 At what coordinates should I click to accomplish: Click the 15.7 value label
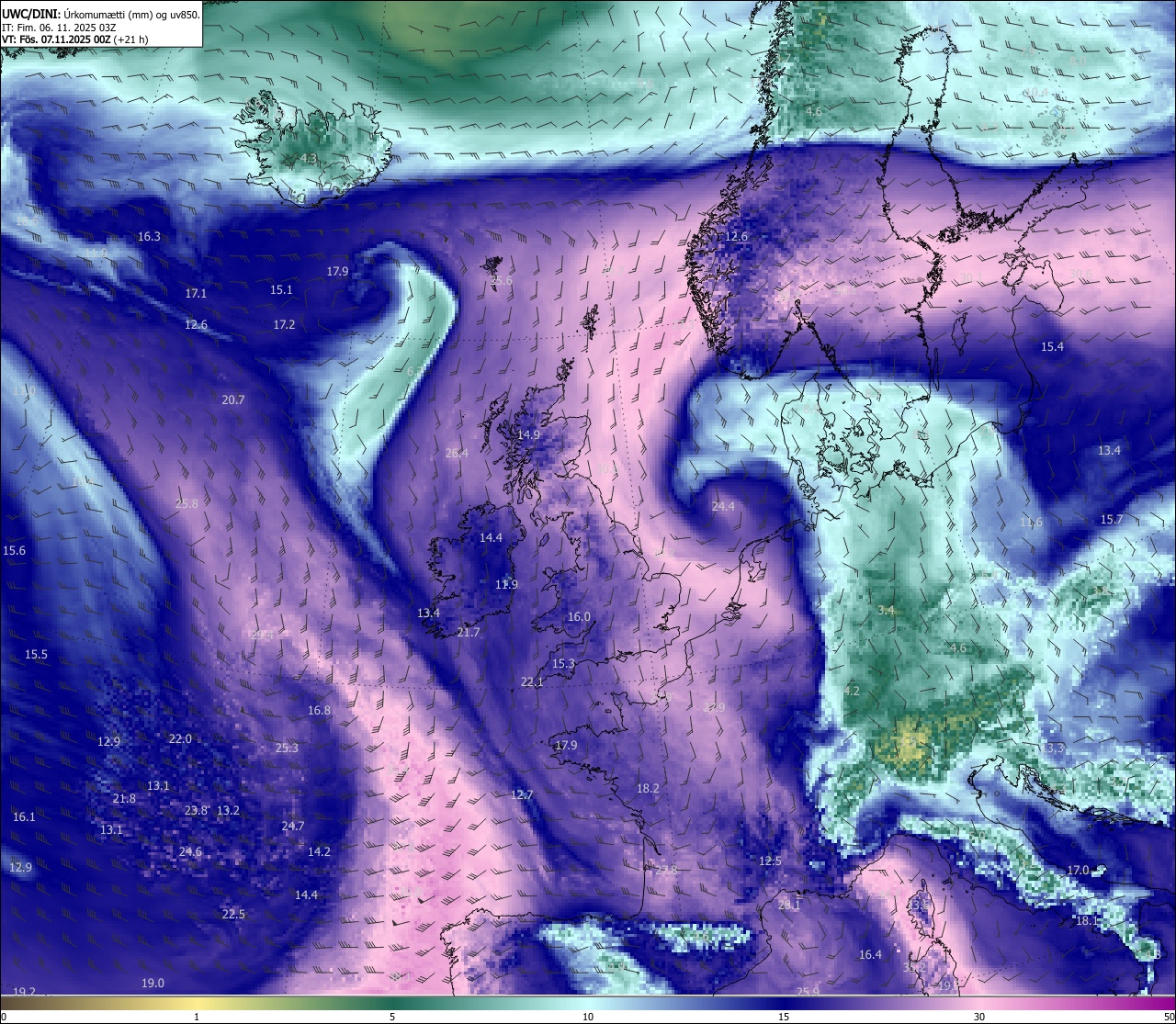[1112, 519]
